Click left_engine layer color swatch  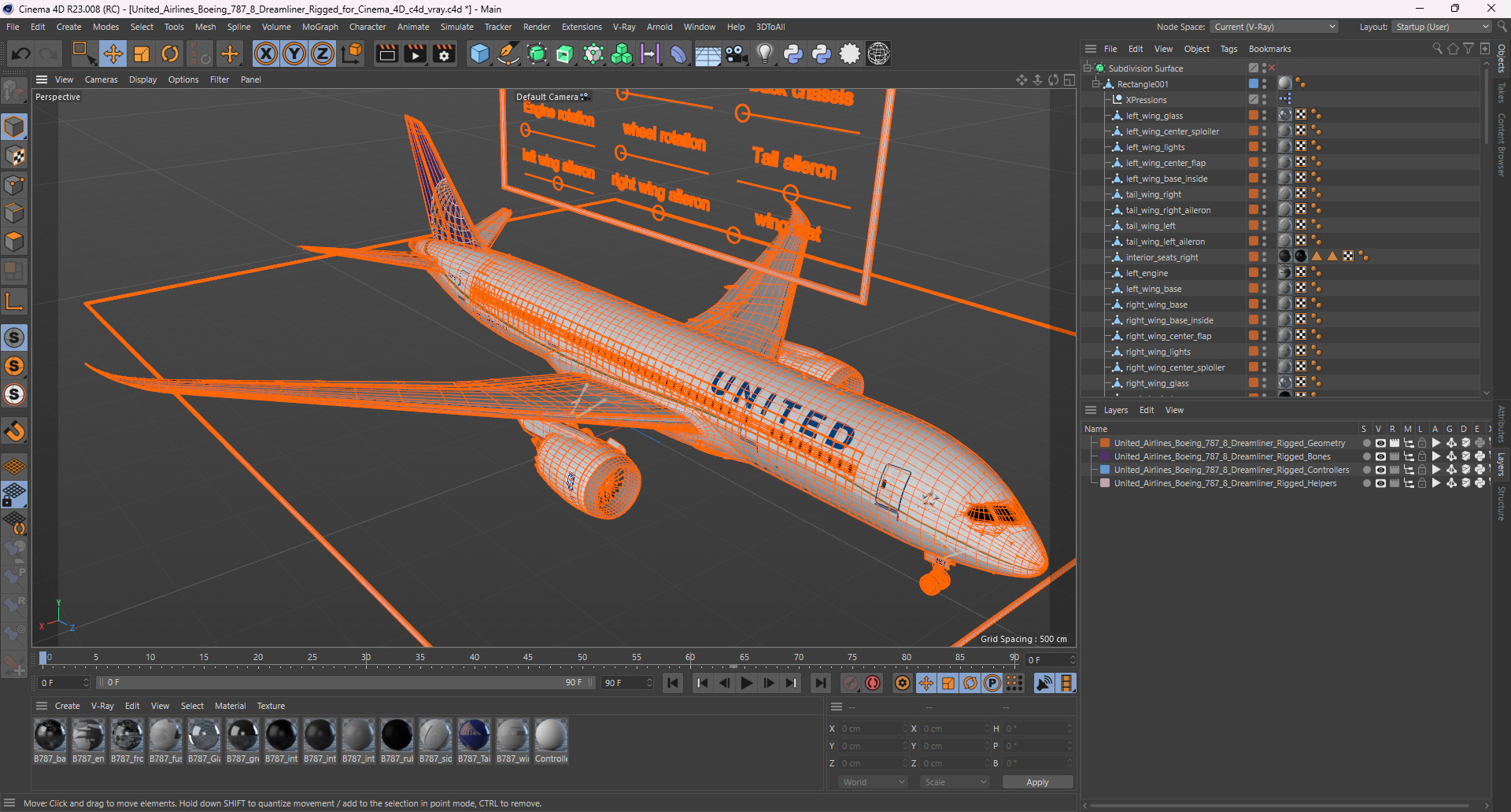tap(1253, 272)
